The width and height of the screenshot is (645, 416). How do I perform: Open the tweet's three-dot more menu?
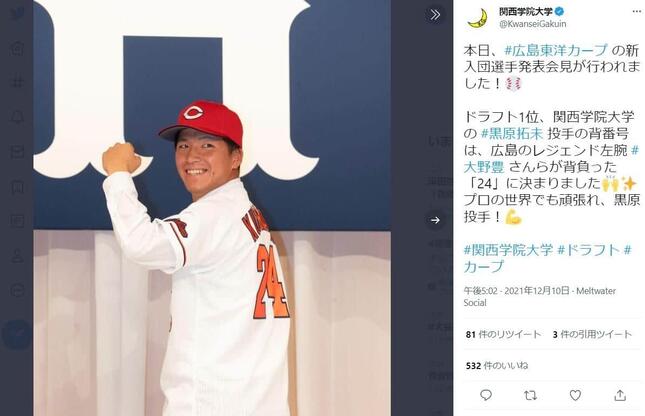click(x=636, y=12)
